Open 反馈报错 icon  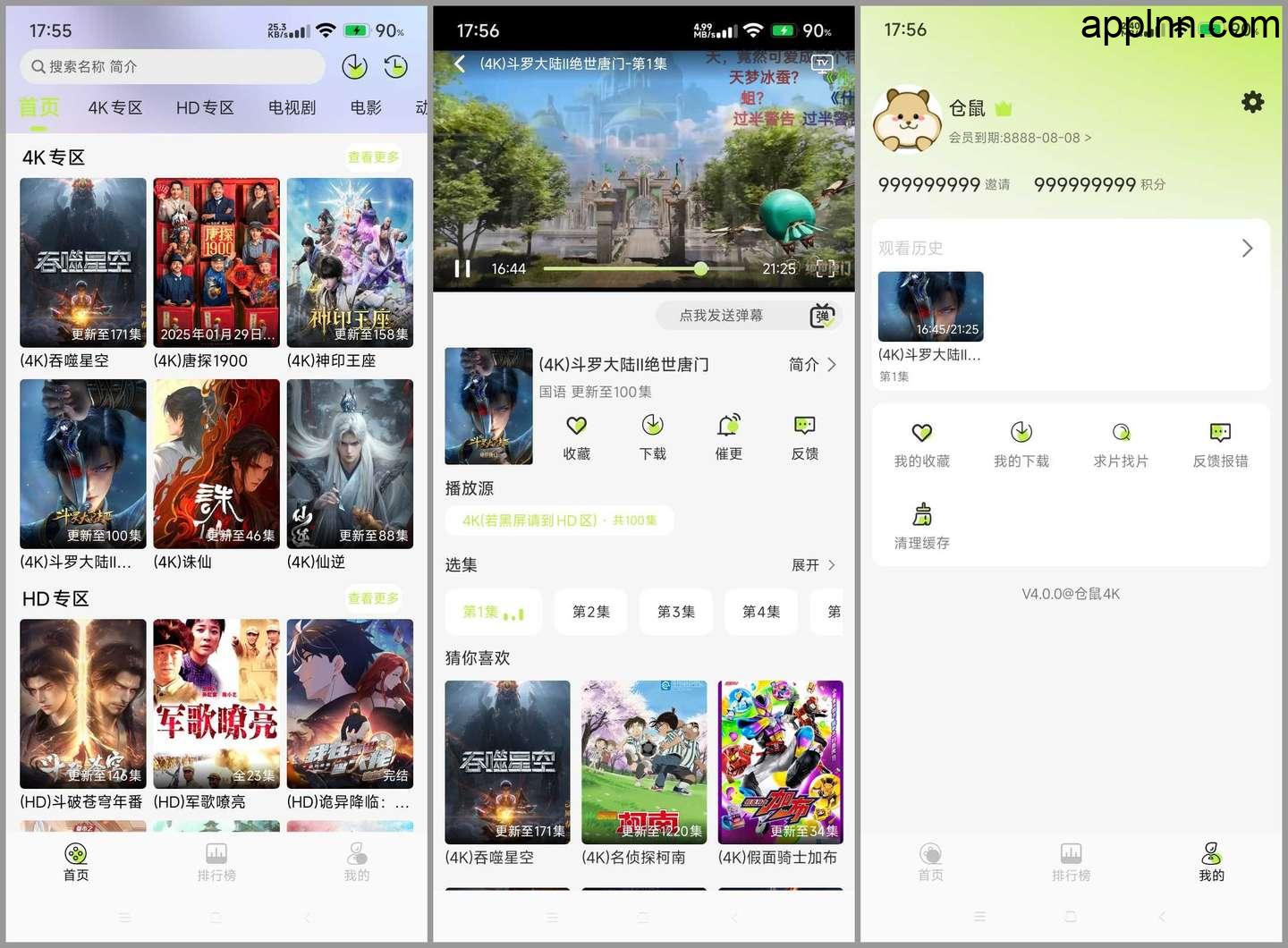(1221, 433)
